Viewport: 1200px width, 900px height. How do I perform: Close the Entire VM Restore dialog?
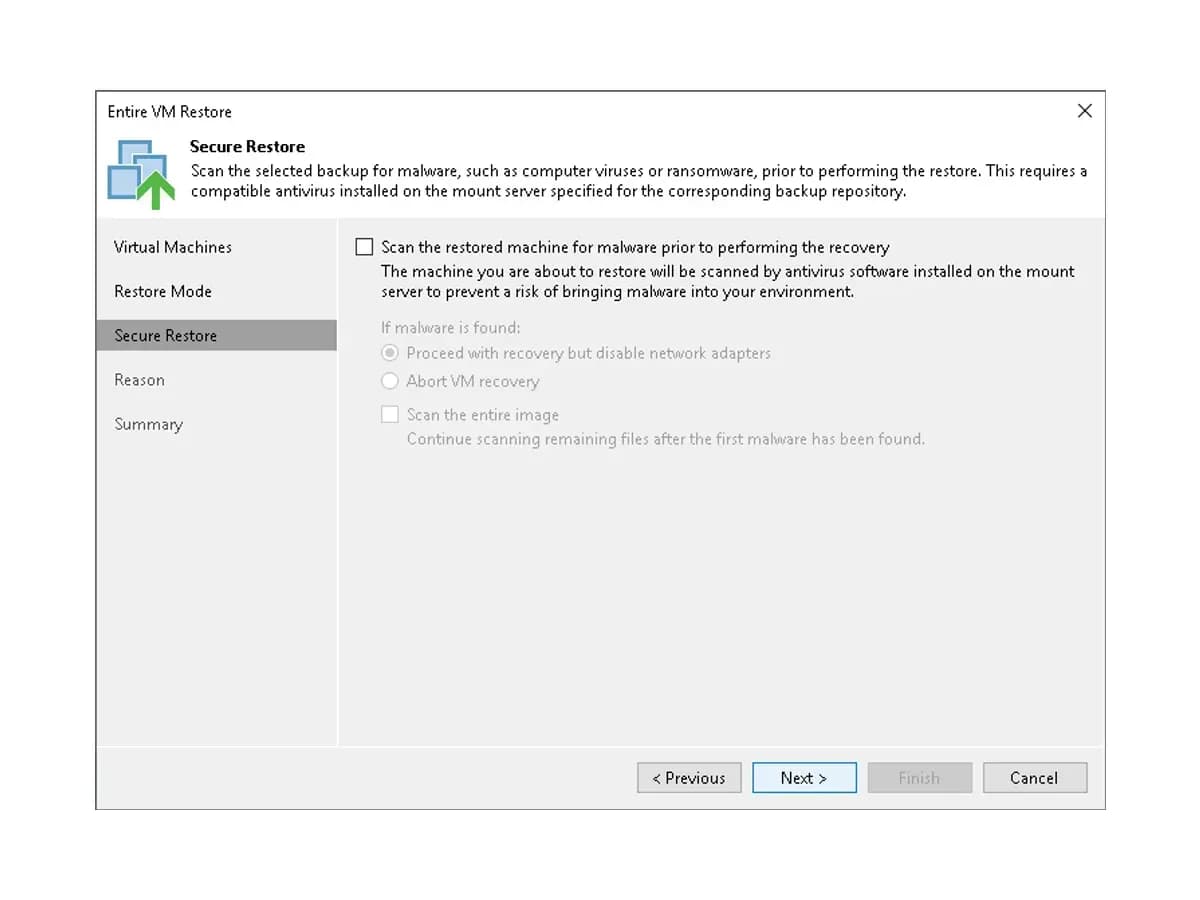(x=1084, y=111)
